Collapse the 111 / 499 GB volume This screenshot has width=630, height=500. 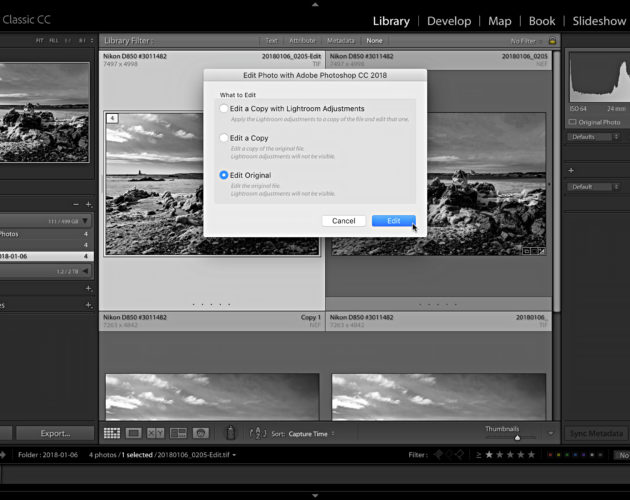coord(85,221)
